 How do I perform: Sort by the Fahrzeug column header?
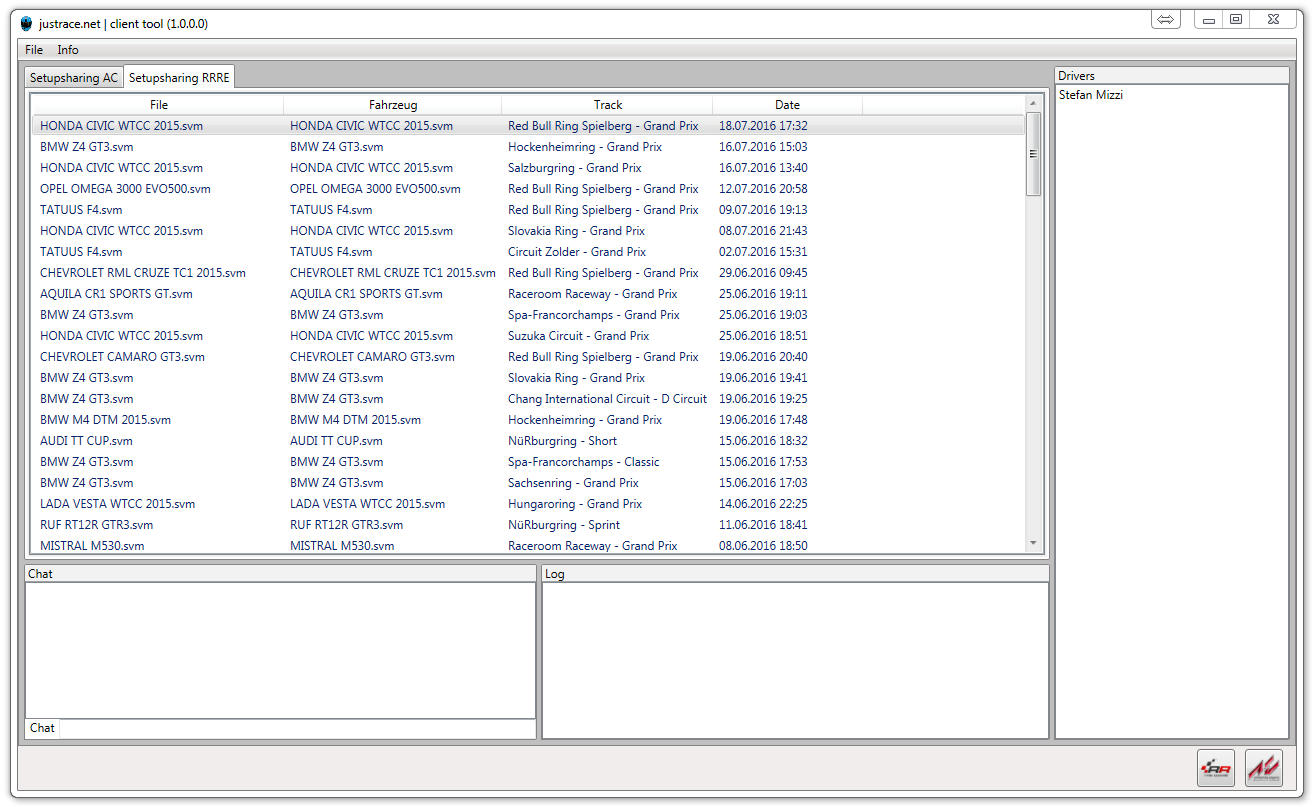[x=393, y=104]
